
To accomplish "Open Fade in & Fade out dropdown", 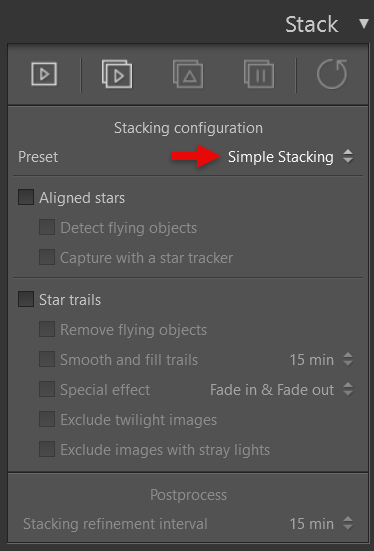I will pyautogui.click(x=282, y=390).
